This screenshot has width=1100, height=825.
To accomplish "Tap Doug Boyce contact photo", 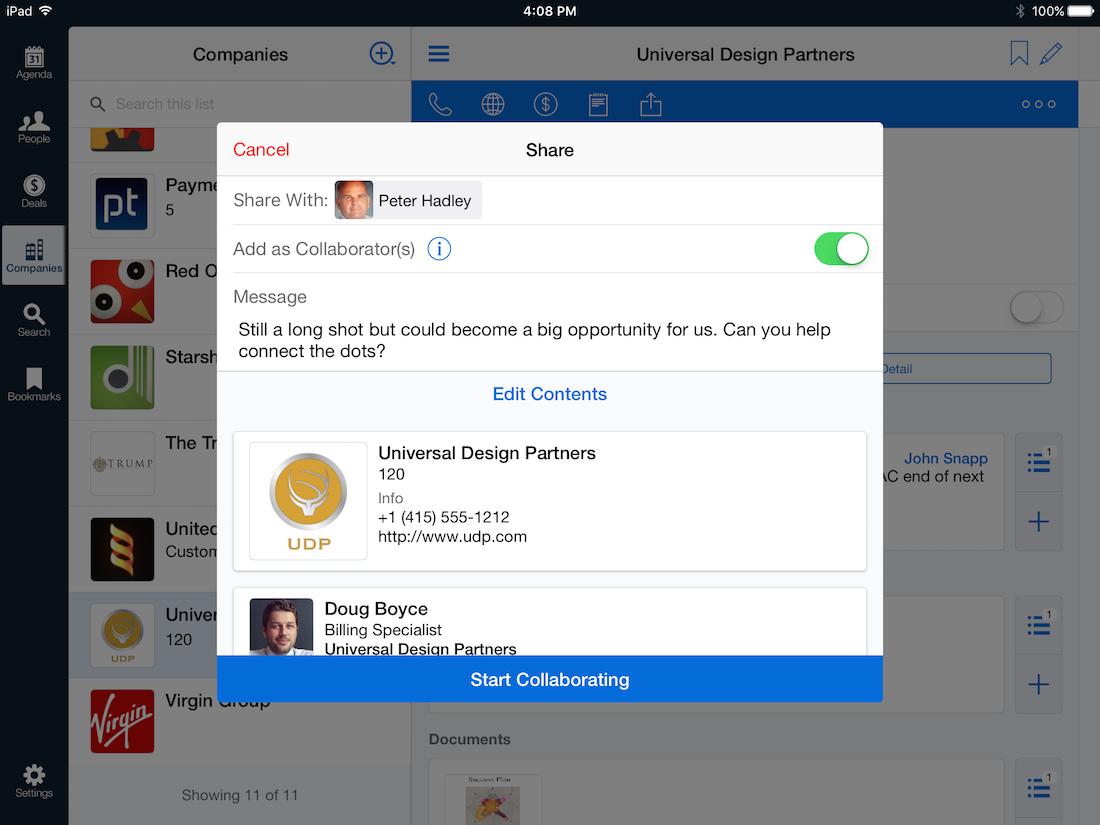I will click(281, 626).
